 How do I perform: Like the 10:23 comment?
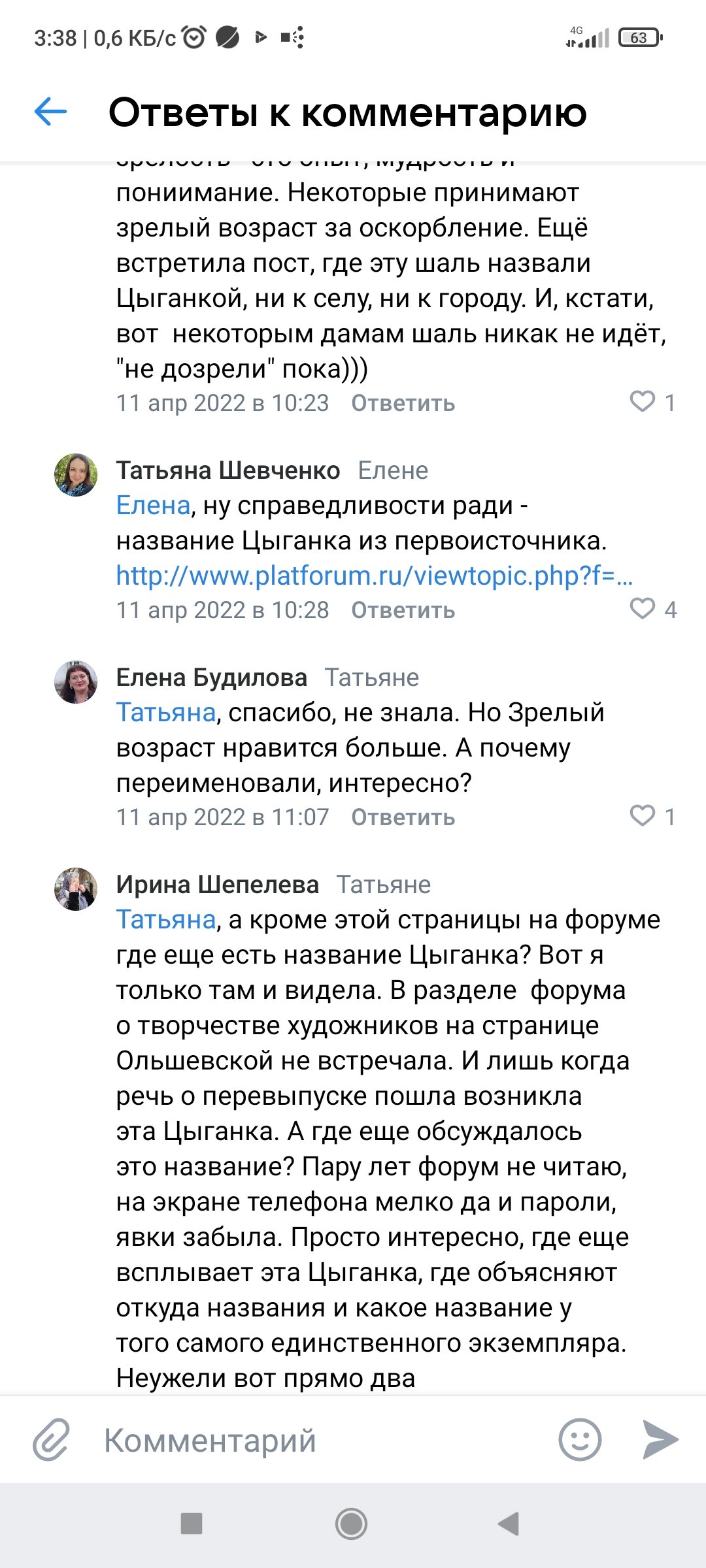[x=642, y=402]
